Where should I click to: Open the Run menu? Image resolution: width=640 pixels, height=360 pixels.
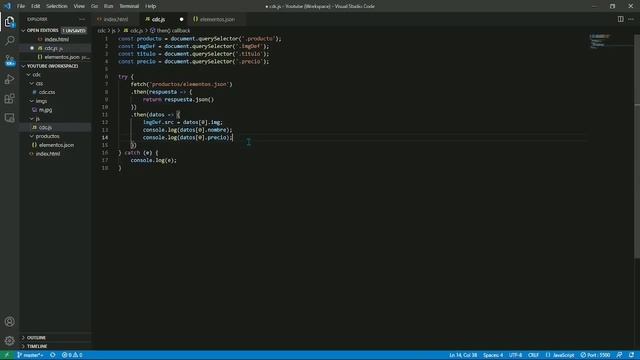(x=108, y=6)
